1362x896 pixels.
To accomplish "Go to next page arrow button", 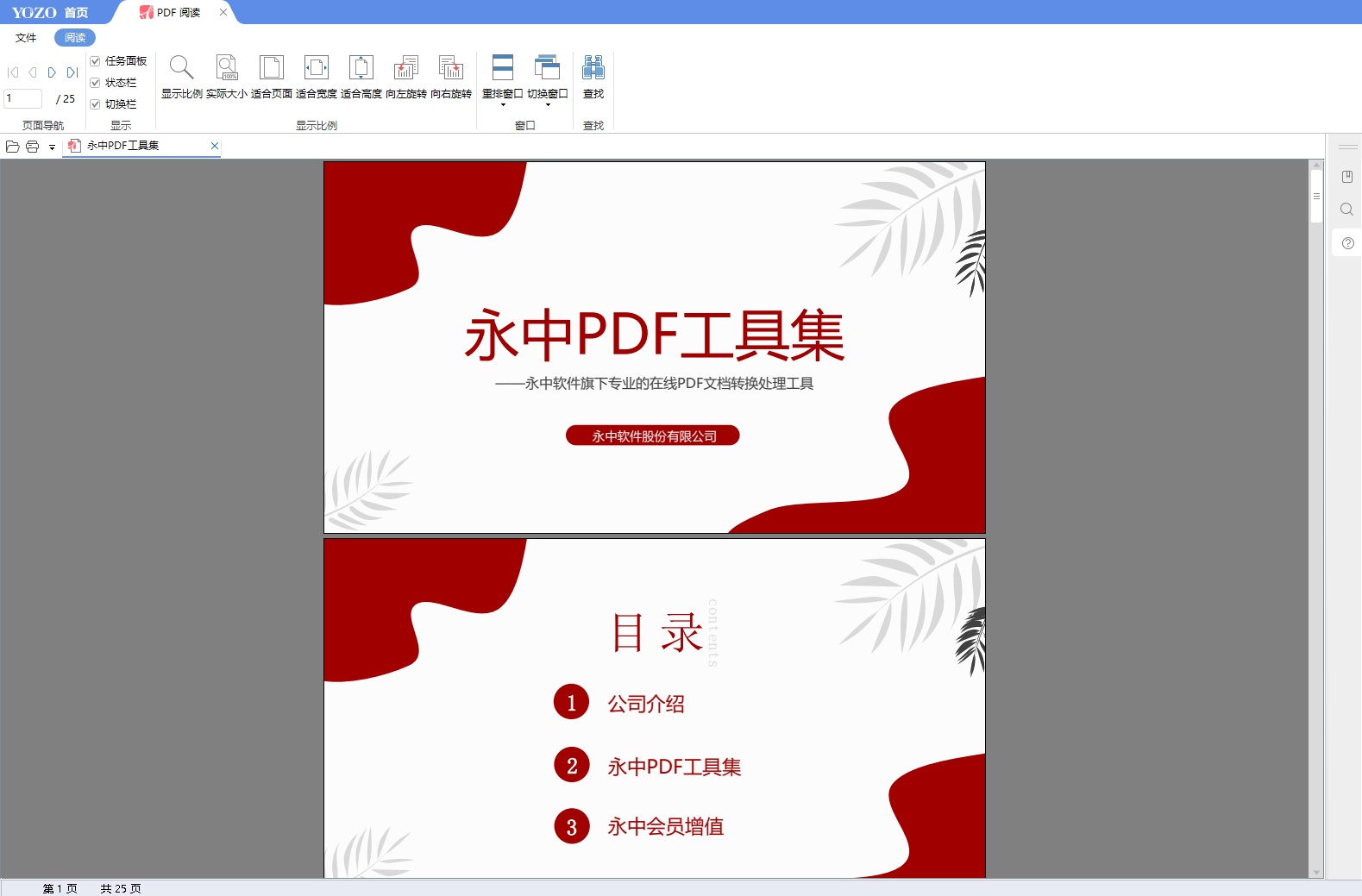I will click(52, 73).
